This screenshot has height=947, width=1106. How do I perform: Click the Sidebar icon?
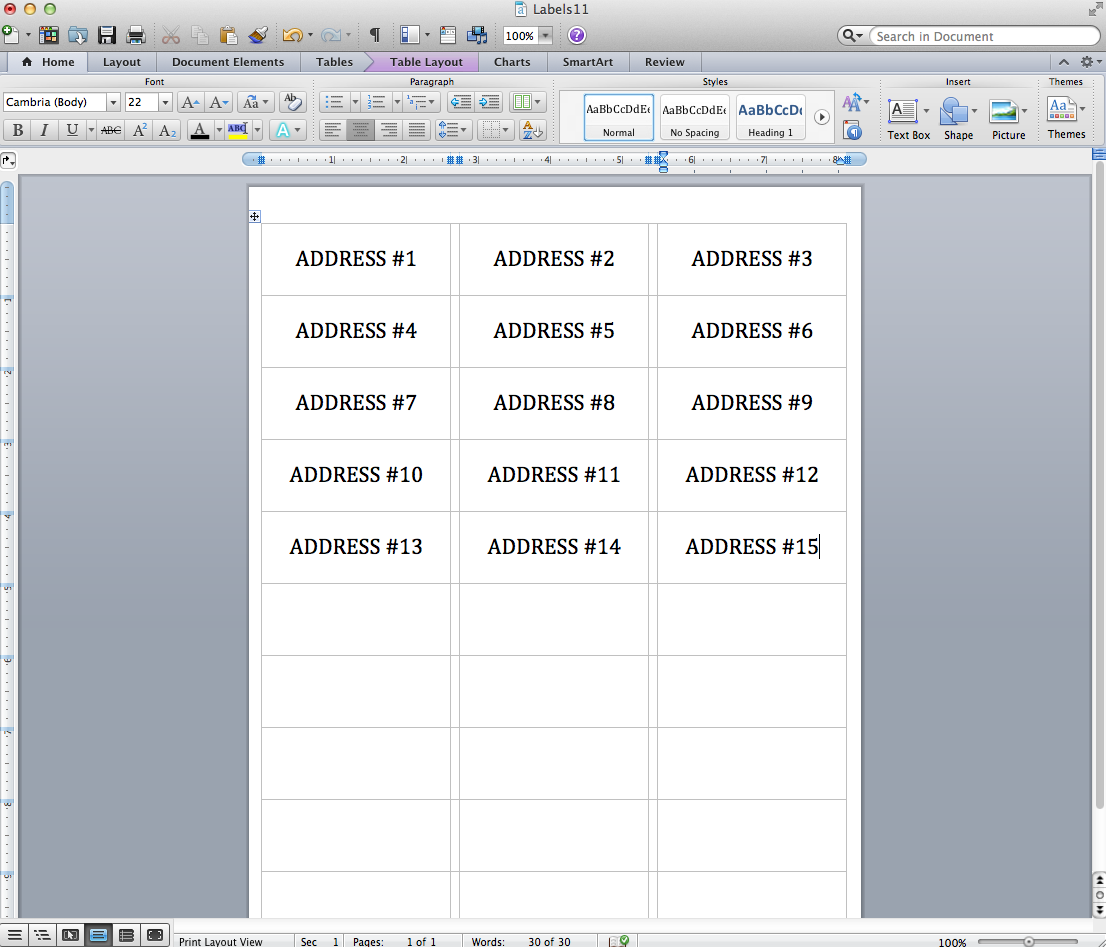tap(410, 35)
